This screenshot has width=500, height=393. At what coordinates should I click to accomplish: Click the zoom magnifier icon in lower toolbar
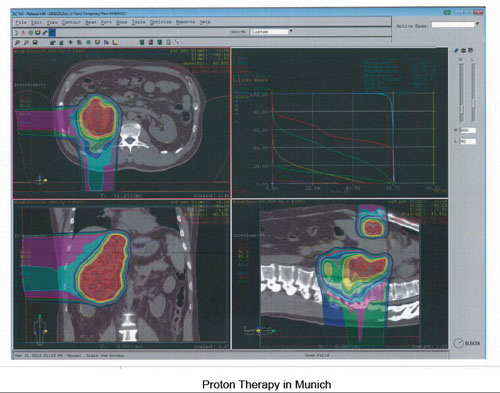[x=17, y=43]
